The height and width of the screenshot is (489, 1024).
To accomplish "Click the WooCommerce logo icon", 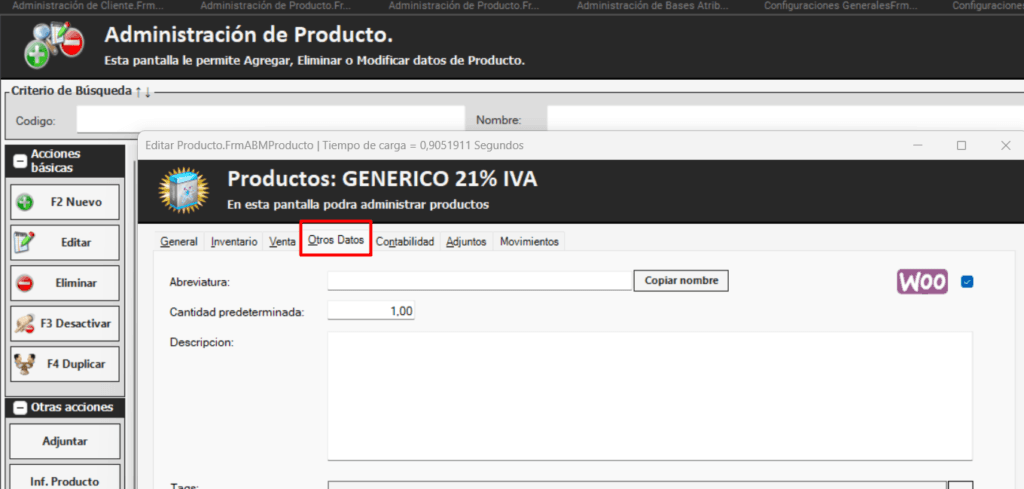I will (921, 282).
